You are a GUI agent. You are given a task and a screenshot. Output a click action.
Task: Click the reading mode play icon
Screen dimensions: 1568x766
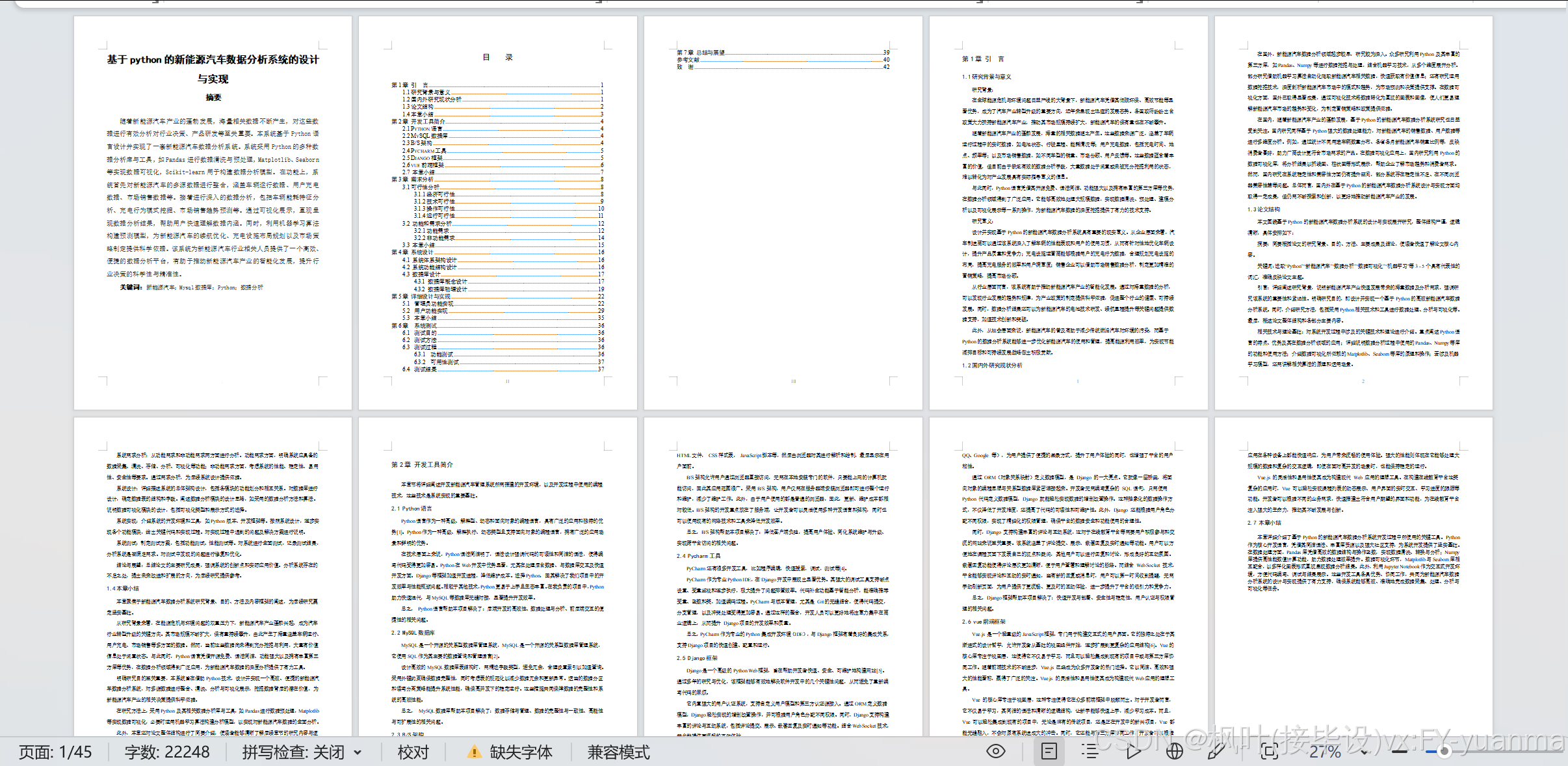[x=1133, y=752]
